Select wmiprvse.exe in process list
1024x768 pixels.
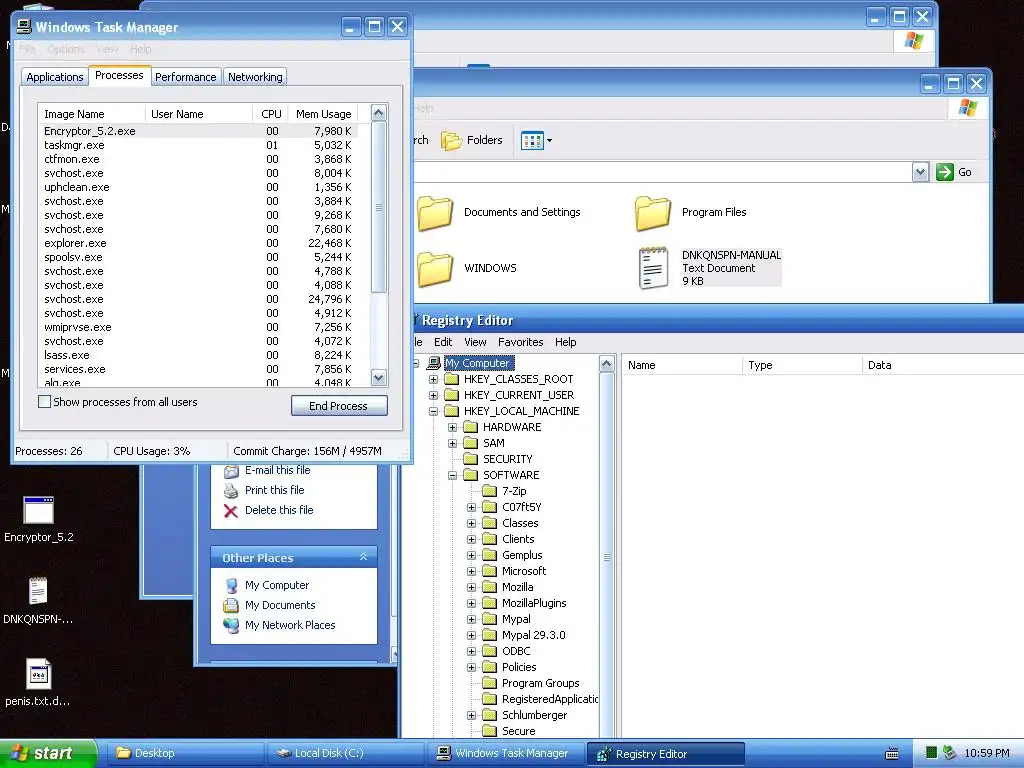tap(198, 327)
